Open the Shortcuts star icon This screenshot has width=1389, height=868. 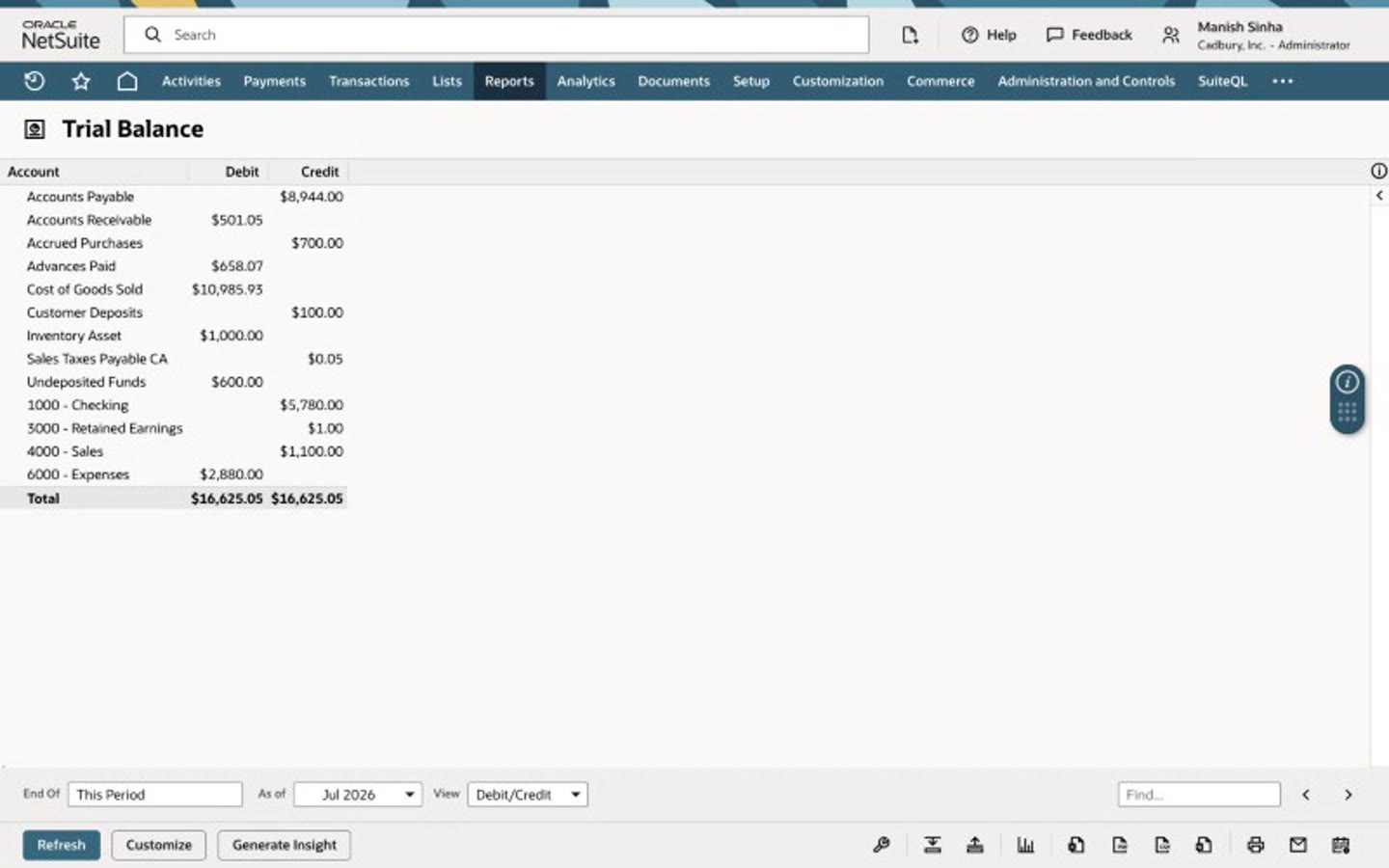[x=81, y=81]
